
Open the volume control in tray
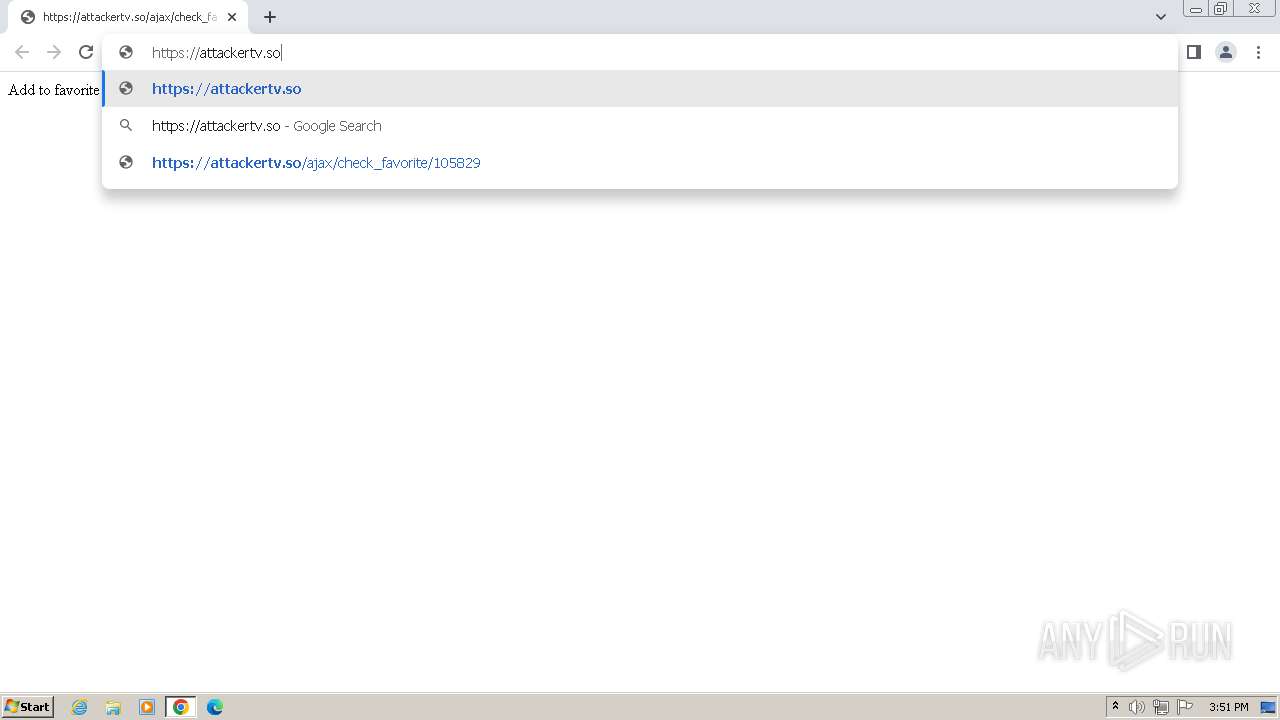1137,707
